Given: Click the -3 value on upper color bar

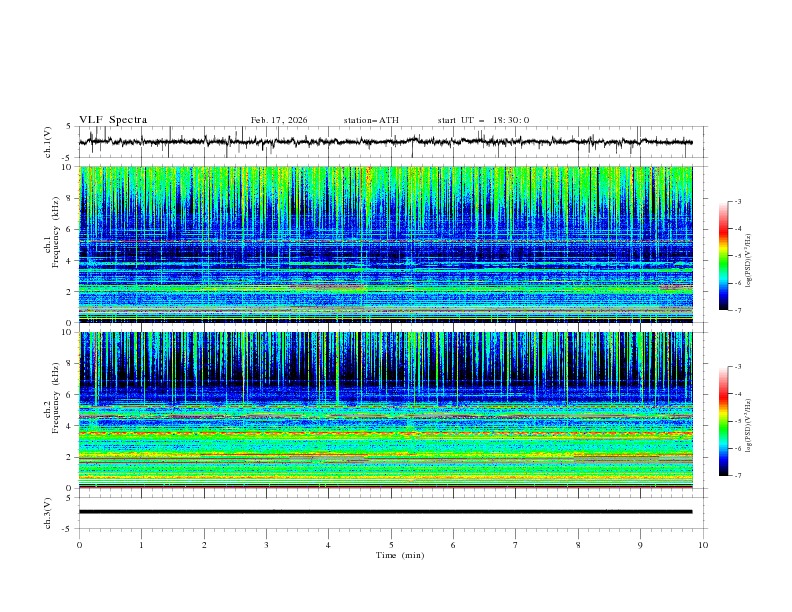Looking at the screenshot, I should pyautogui.click(x=737, y=202).
